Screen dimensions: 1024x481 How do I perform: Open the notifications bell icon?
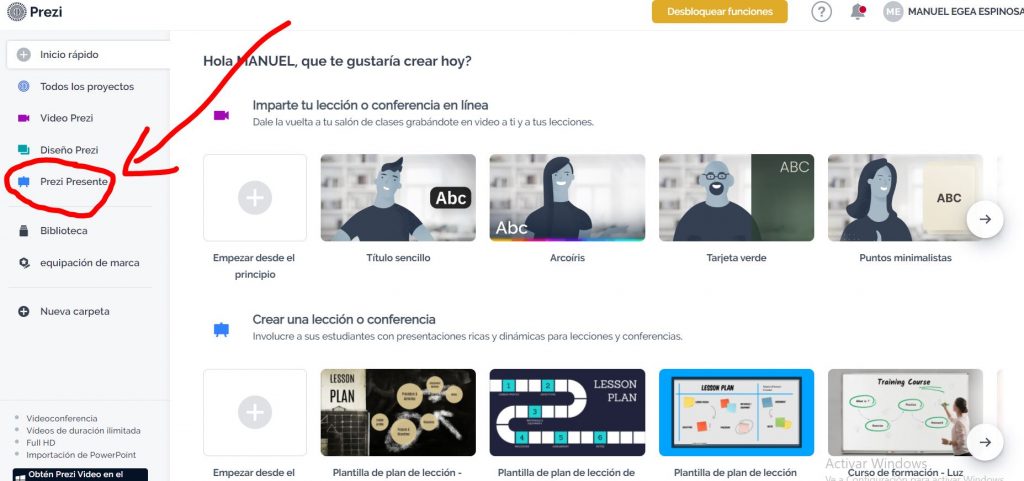coord(858,12)
